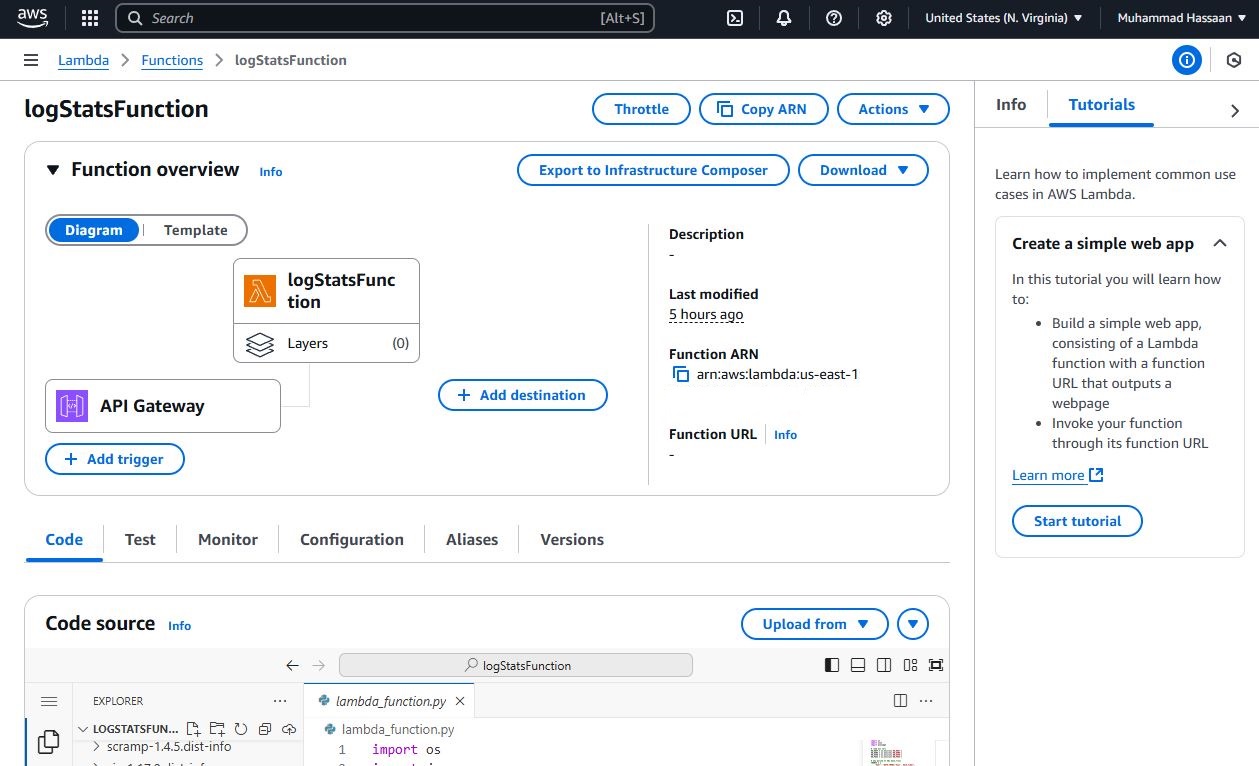Click the Lambda function orange icon
1259x766 pixels.
[x=260, y=291]
